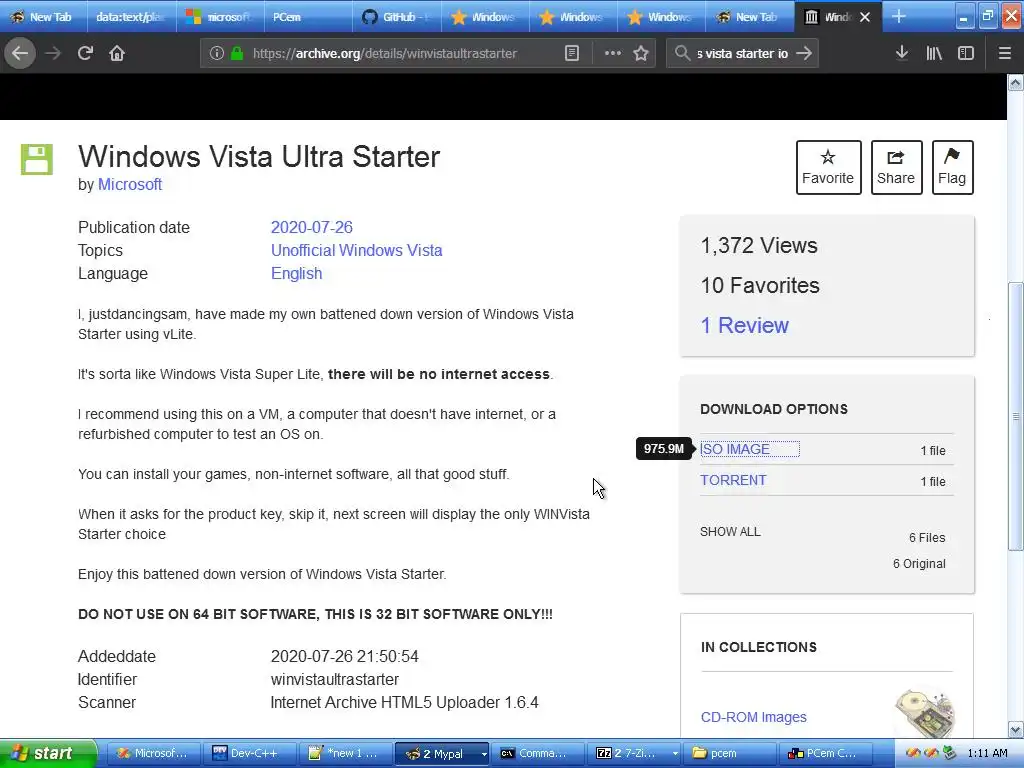This screenshot has width=1024, height=768.
Task: Click the CD-ROM collection thumbnail image
Action: pyautogui.click(x=925, y=714)
